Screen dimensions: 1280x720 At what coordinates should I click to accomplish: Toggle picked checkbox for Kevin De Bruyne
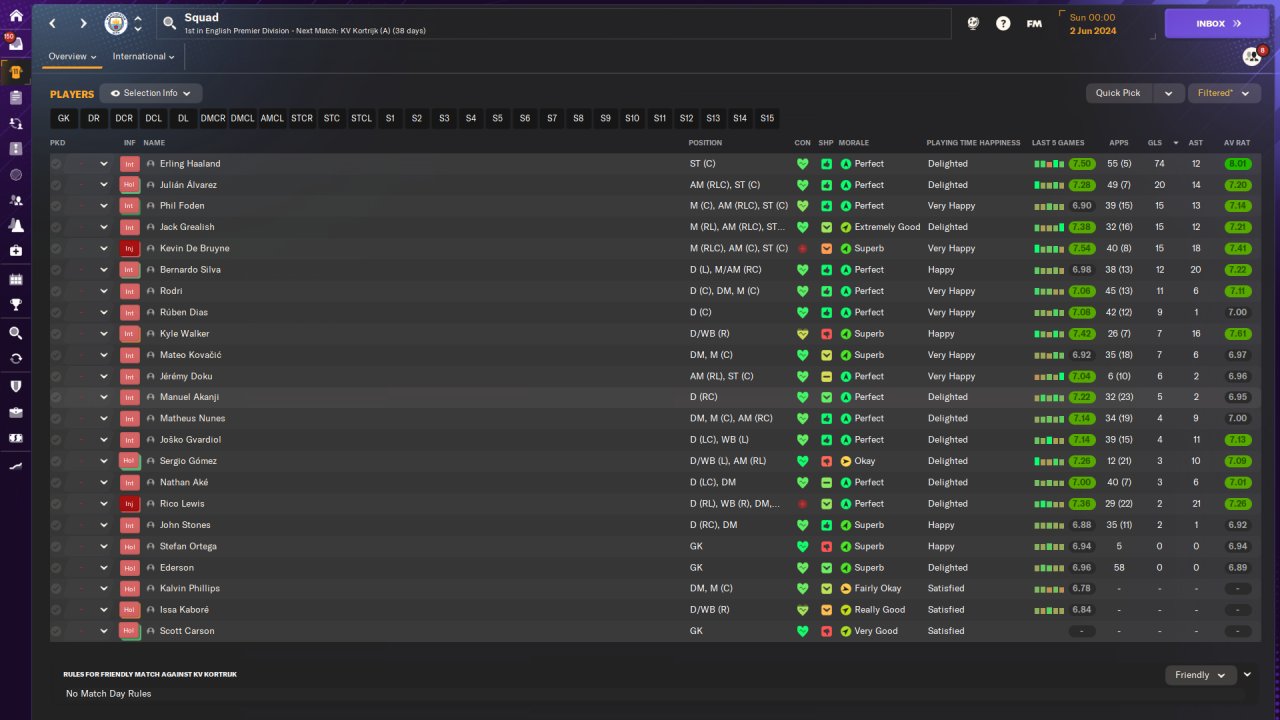(x=56, y=249)
